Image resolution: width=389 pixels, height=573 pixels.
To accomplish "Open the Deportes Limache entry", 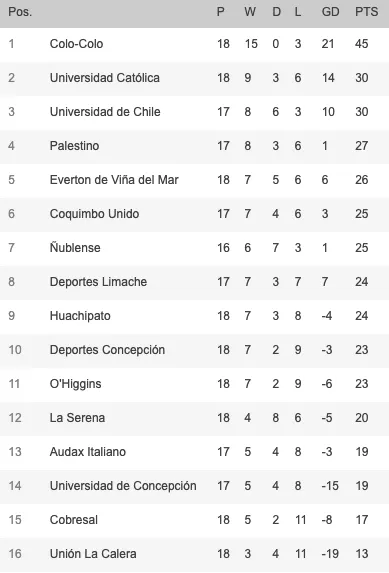I will coord(98,282).
